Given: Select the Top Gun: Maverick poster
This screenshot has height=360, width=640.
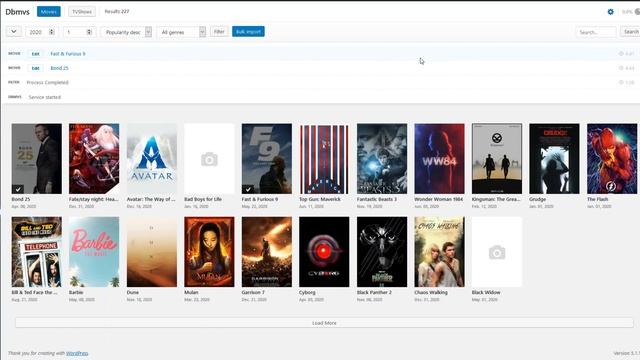Looking at the screenshot, I should coord(324,159).
